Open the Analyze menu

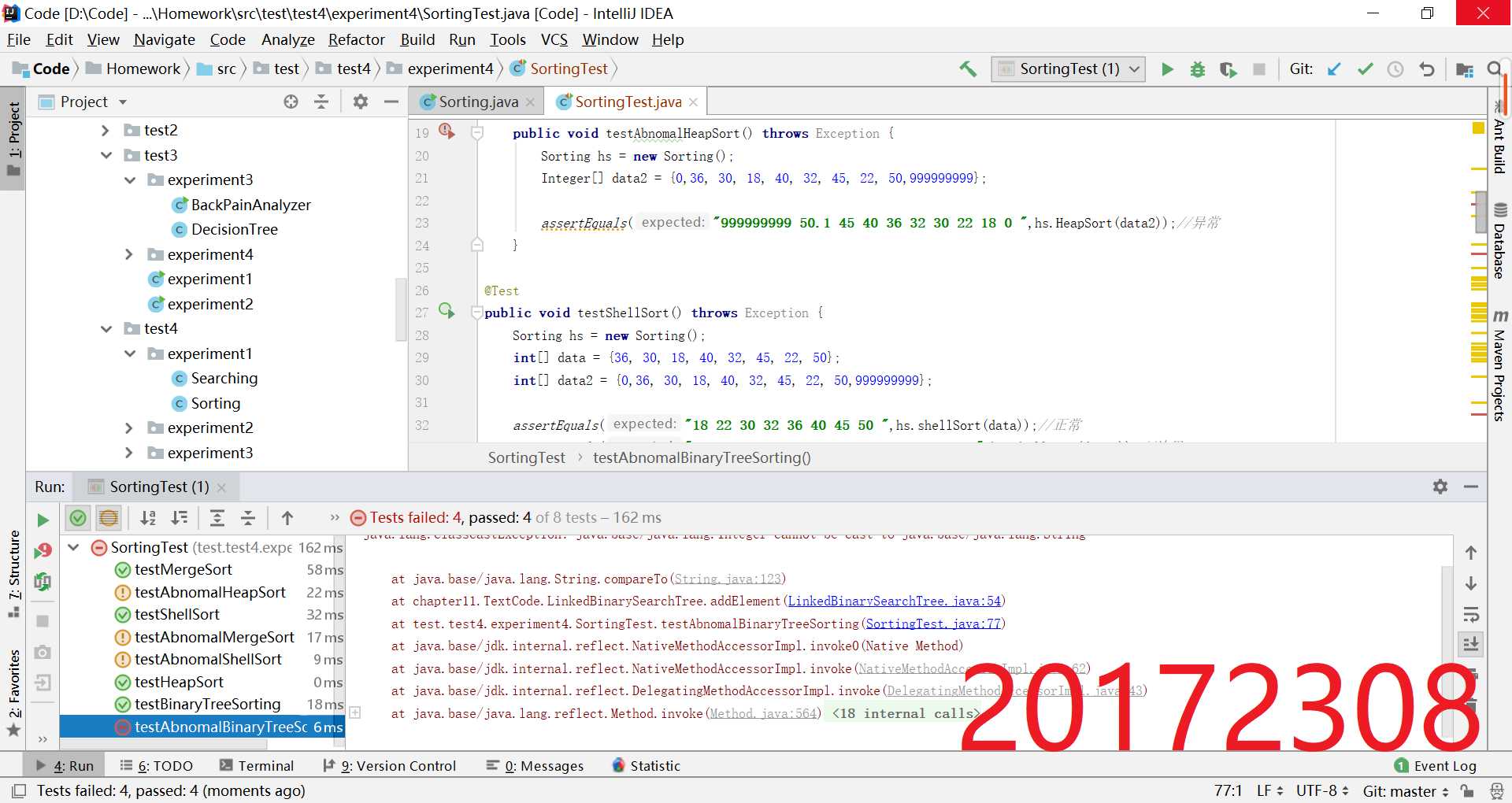point(287,39)
